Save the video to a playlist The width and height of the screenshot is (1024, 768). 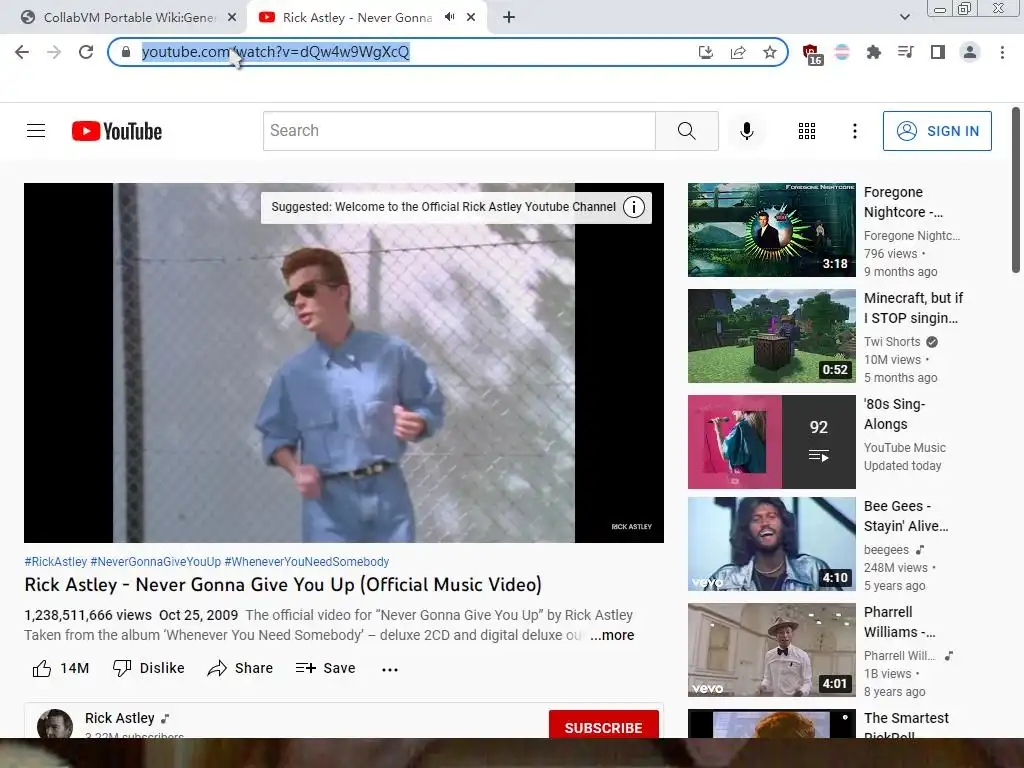coord(325,668)
